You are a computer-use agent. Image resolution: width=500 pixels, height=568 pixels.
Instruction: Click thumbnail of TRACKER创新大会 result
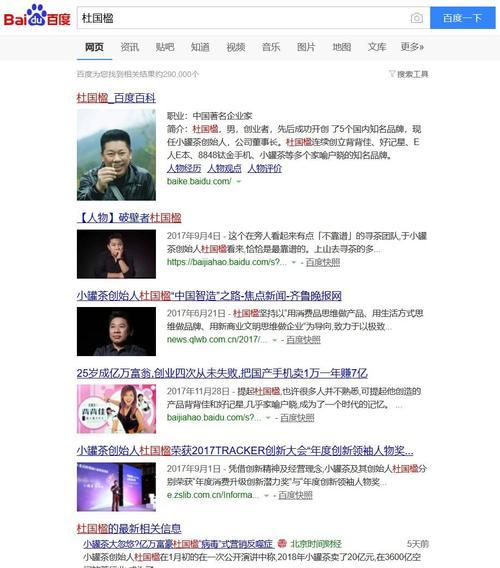116,487
